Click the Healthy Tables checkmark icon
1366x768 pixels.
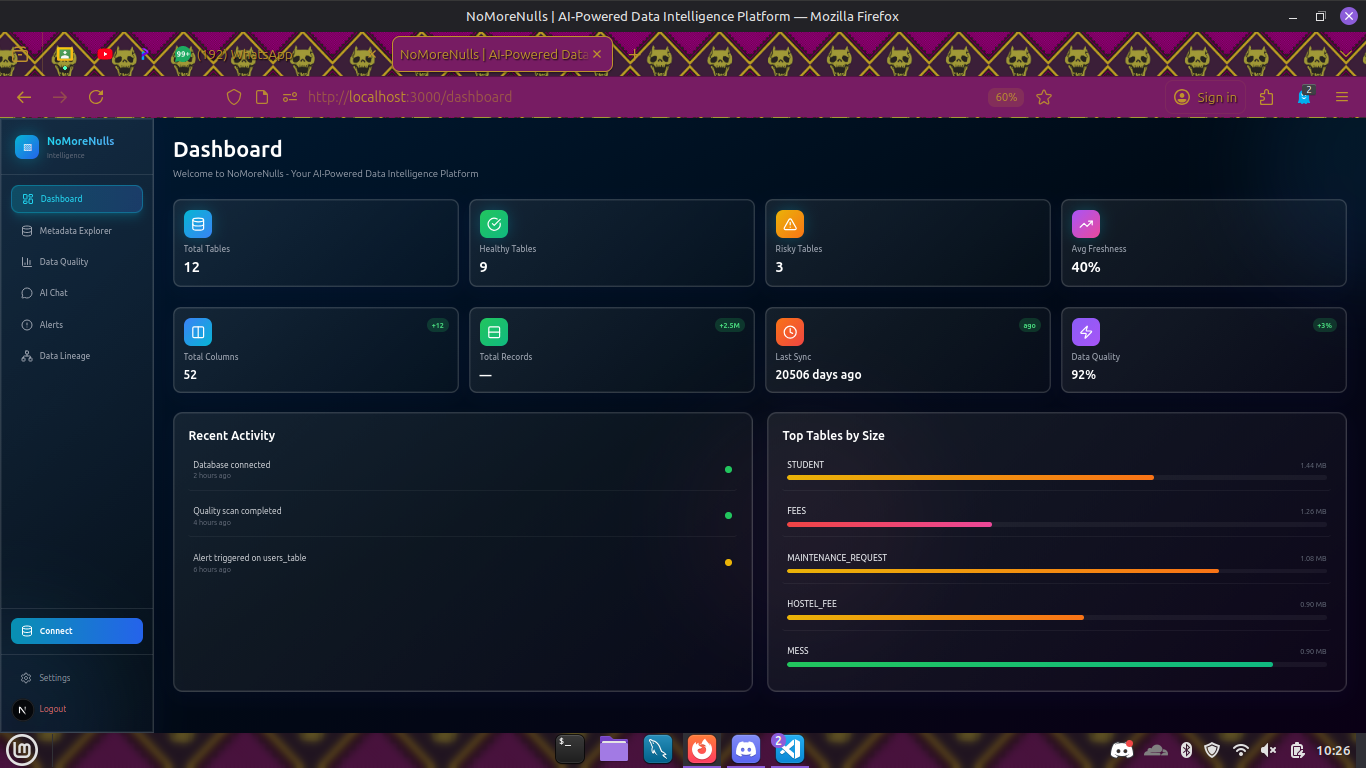click(493, 224)
